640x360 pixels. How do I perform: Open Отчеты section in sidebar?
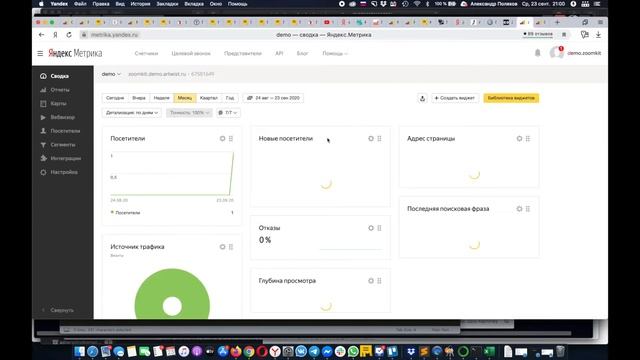click(60, 90)
